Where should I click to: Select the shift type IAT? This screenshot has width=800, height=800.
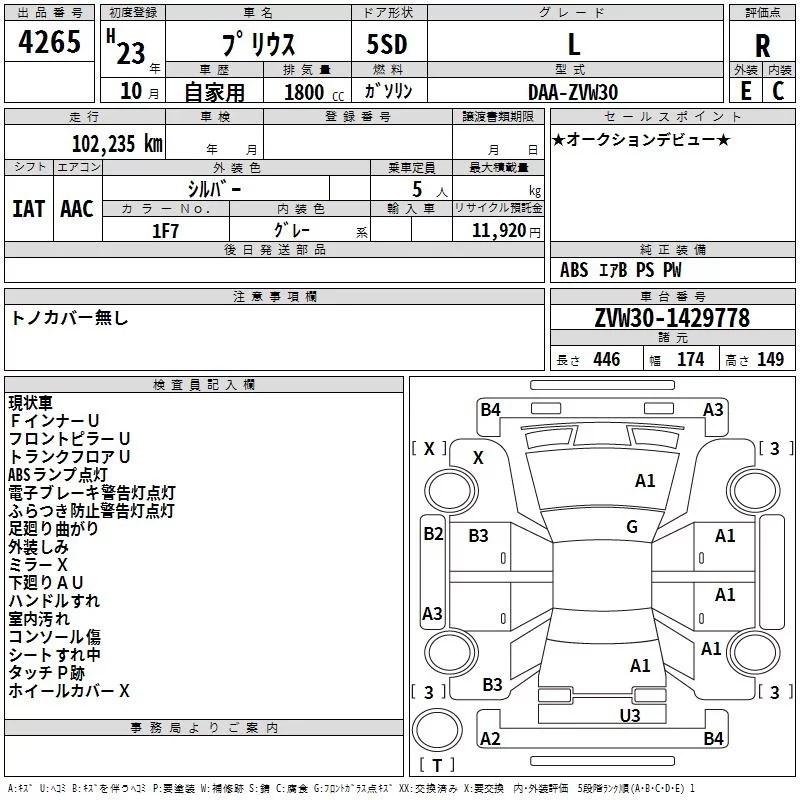point(28,209)
